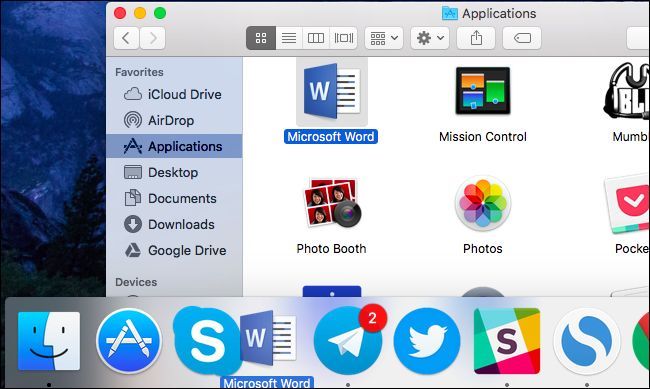
Task: Launch App Store from the Dock
Action: coord(129,341)
